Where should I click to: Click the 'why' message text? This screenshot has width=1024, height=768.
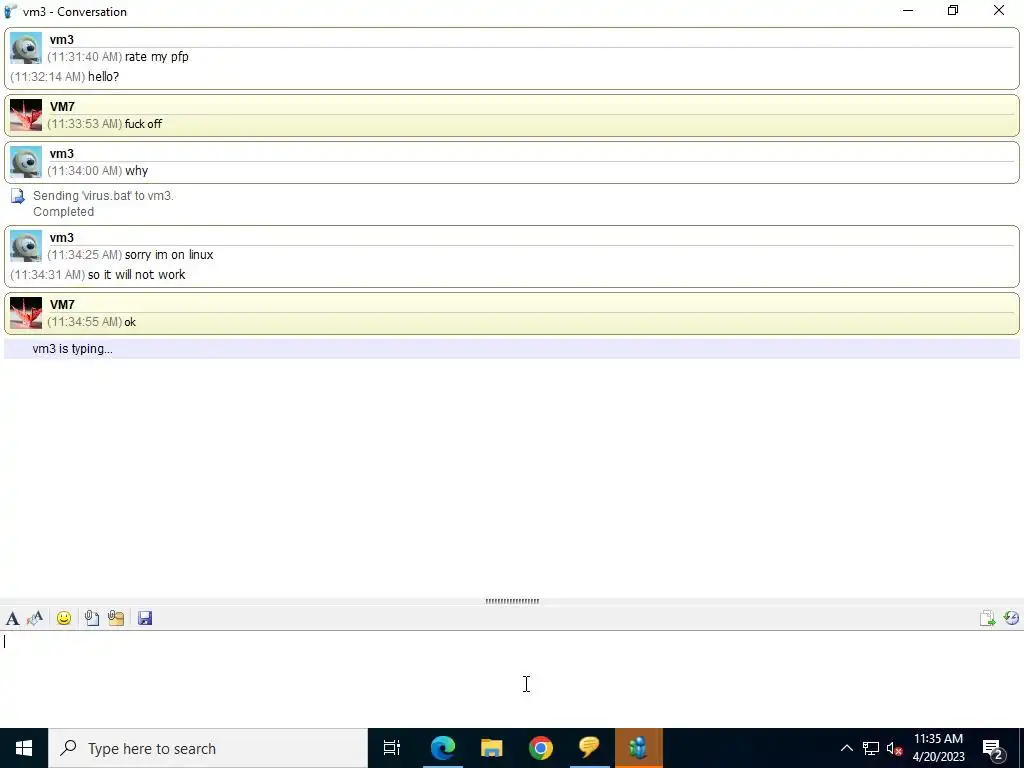point(136,171)
